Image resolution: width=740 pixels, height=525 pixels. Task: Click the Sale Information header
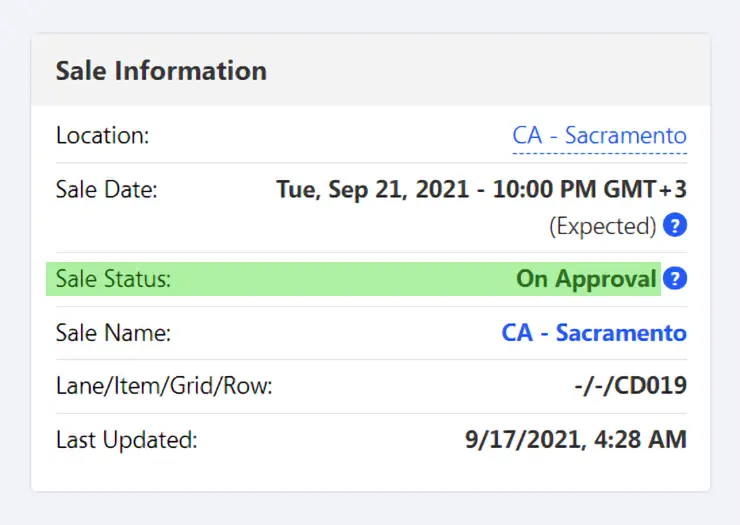(x=161, y=71)
